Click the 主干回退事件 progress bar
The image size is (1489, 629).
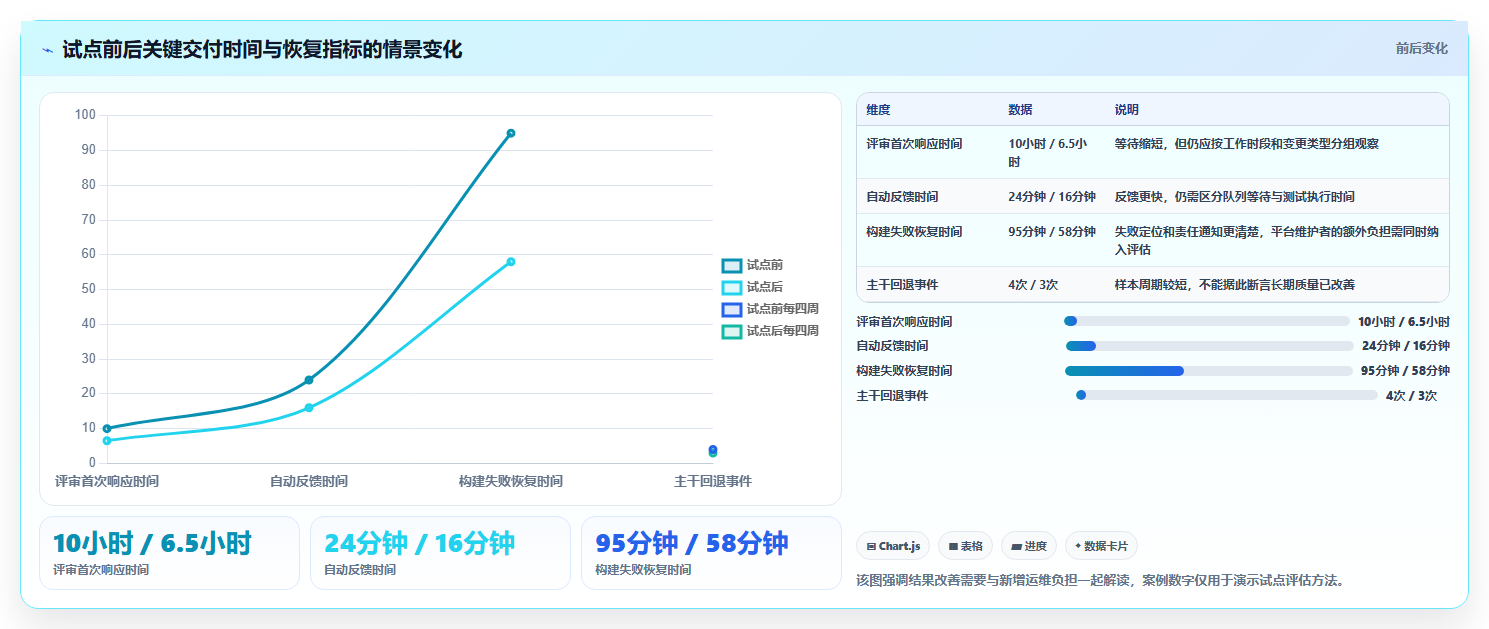[x=1226, y=395]
